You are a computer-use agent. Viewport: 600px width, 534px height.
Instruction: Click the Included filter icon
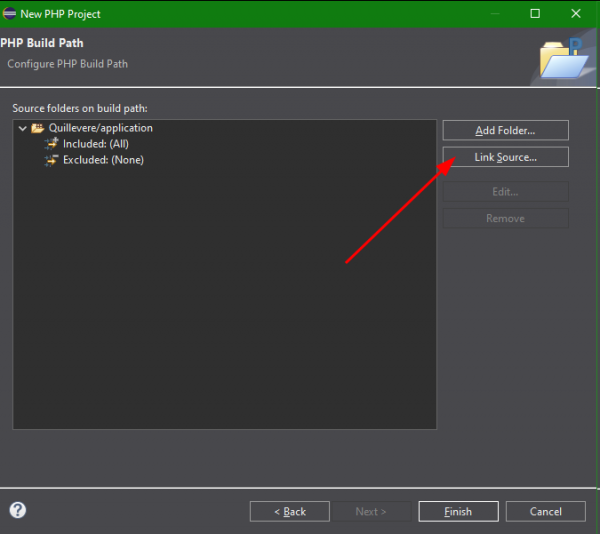pos(52,144)
